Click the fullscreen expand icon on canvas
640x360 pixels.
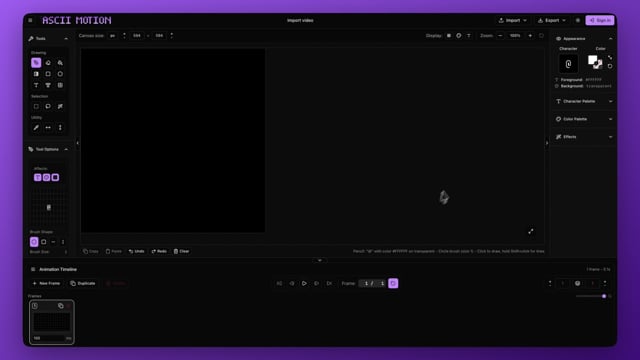[531, 231]
